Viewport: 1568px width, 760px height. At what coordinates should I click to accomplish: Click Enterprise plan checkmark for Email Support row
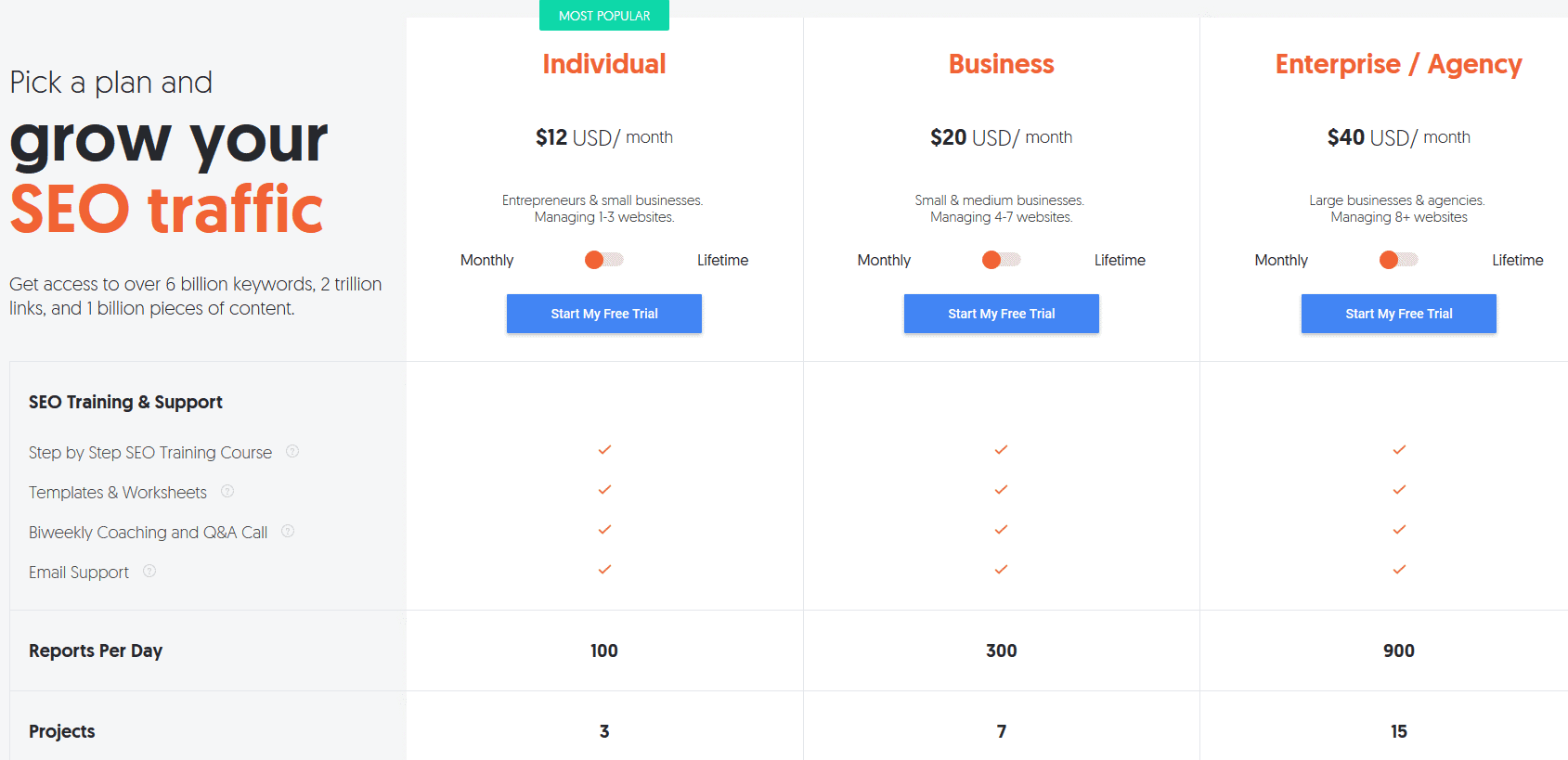pos(1399,570)
